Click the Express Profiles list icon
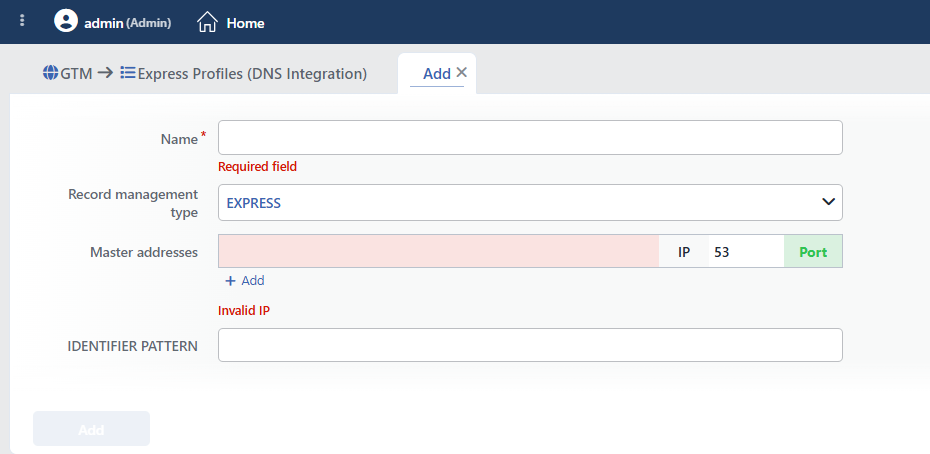 [128, 73]
